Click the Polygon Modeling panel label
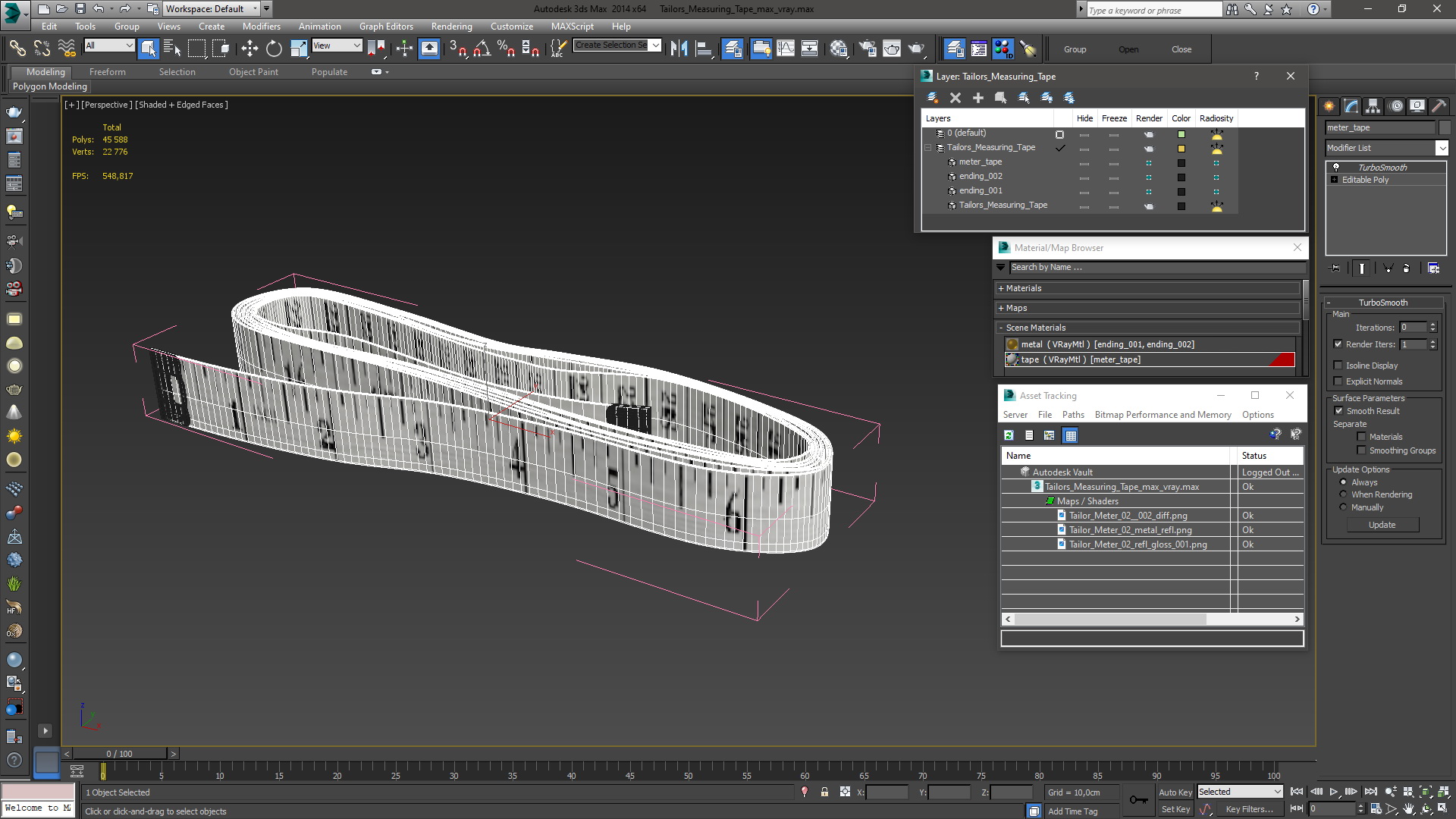This screenshot has height=819, width=1456. coord(50,86)
